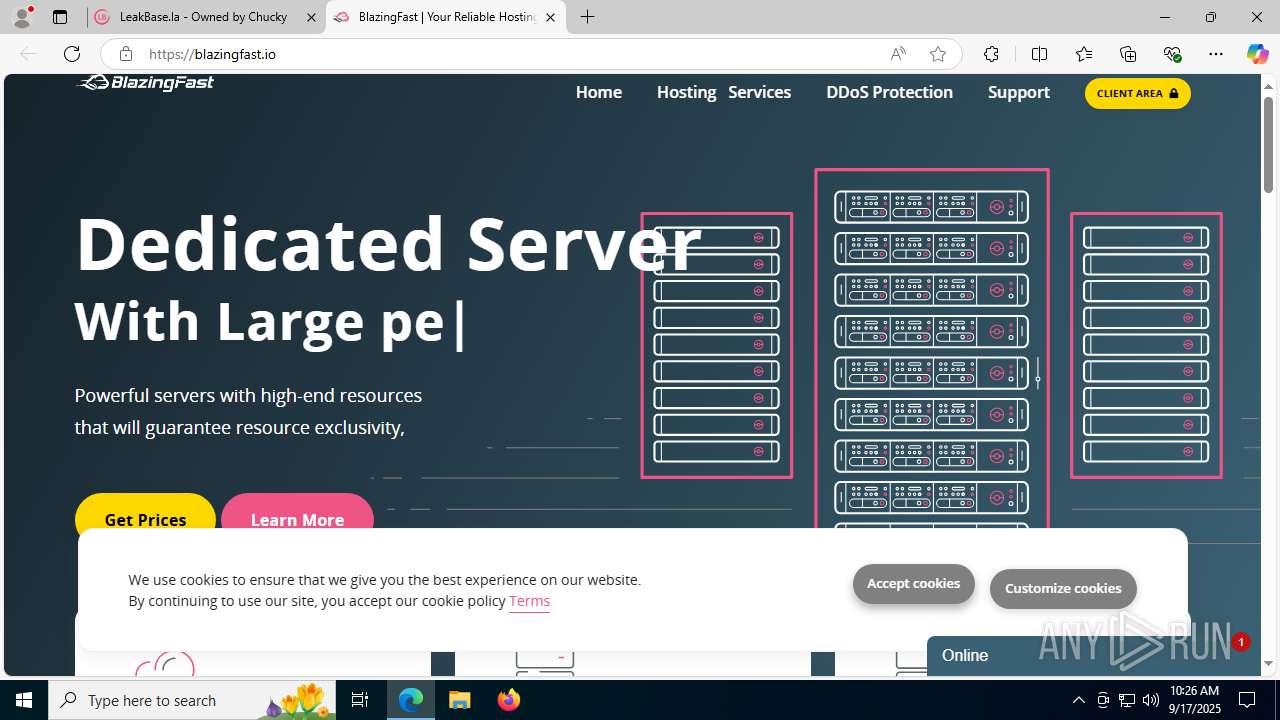Open the Collections icon
Image resolution: width=1280 pixels, height=720 pixels.
[x=1128, y=54]
